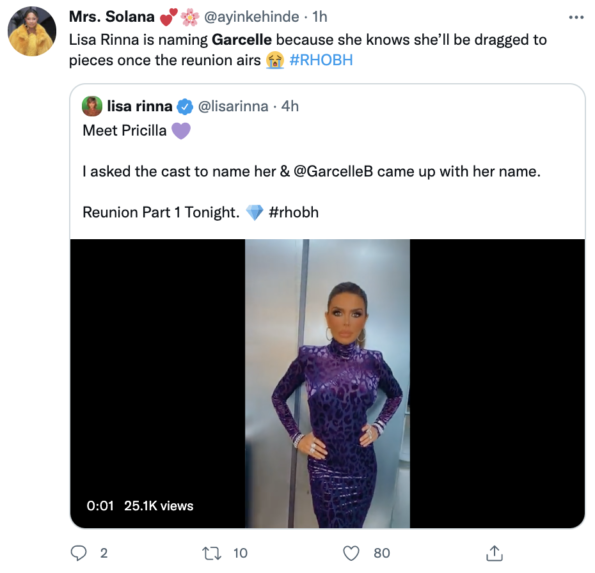The height and width of the screenshot is (573, 595).
Task: Open the Mrs. Solana display name
Action: pyautogui.click(x=112, y=17)
